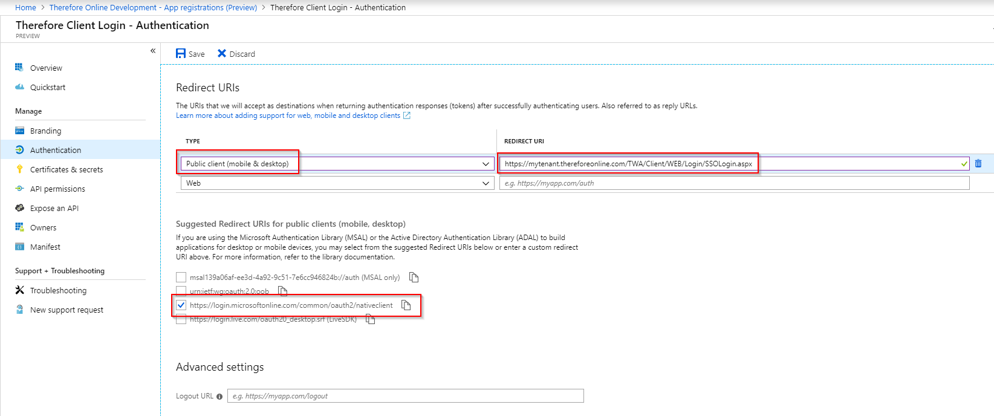
Task: Click the Branding icon in sidebar
Action: [x=19, y=131]
